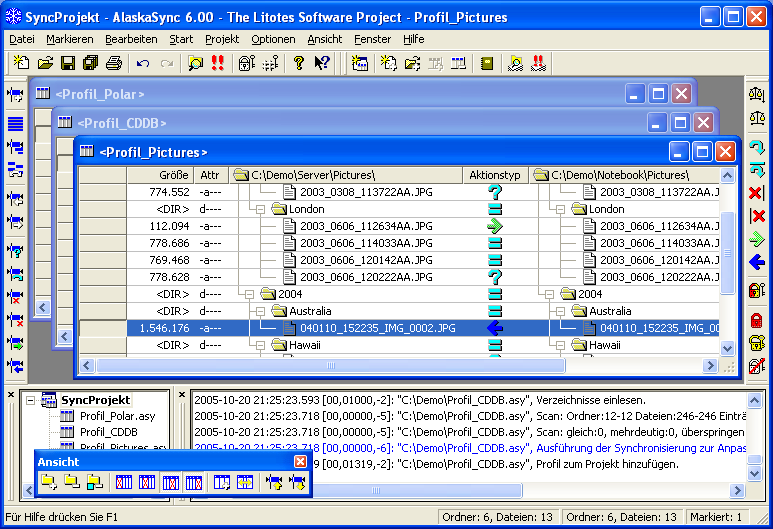Click the Markiert: 1 status bar entry

pos(716,517)
